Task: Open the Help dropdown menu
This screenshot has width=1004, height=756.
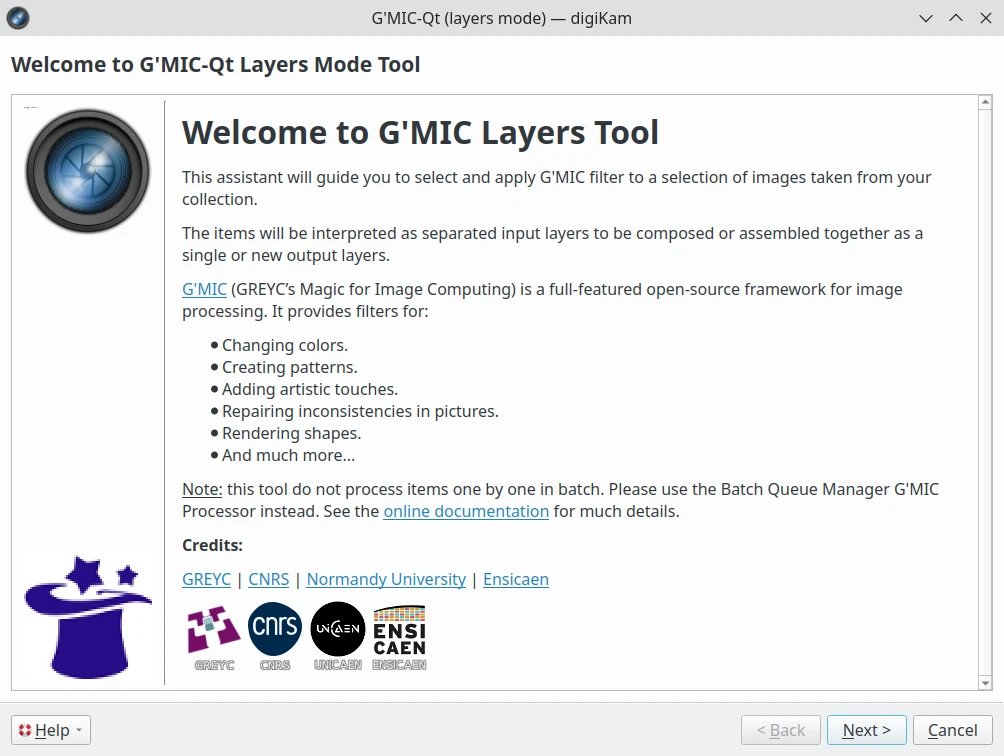Action: coord(51,730)
